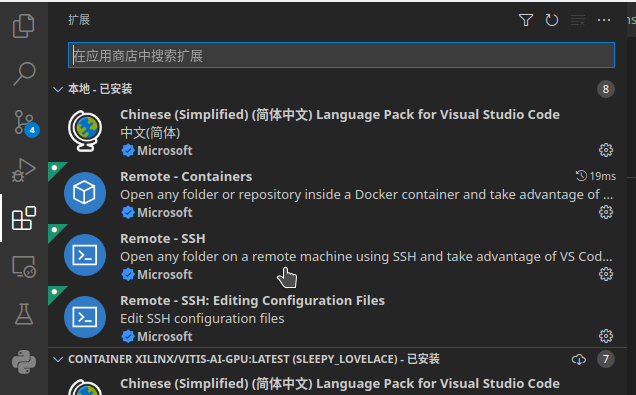The width and height of the screenshot is (636, 395).
Task: Open manage gear for Chinese Language Pack
Action: (x=606, y=150)
